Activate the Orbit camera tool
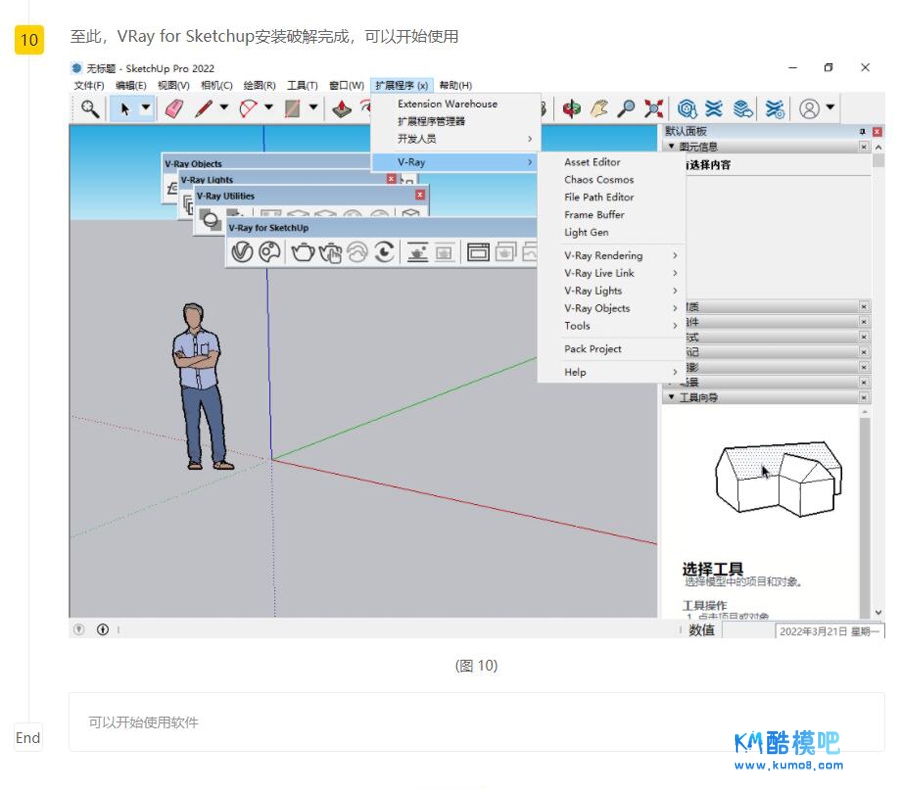Screen dimensions: 900x789 [571, 108]
